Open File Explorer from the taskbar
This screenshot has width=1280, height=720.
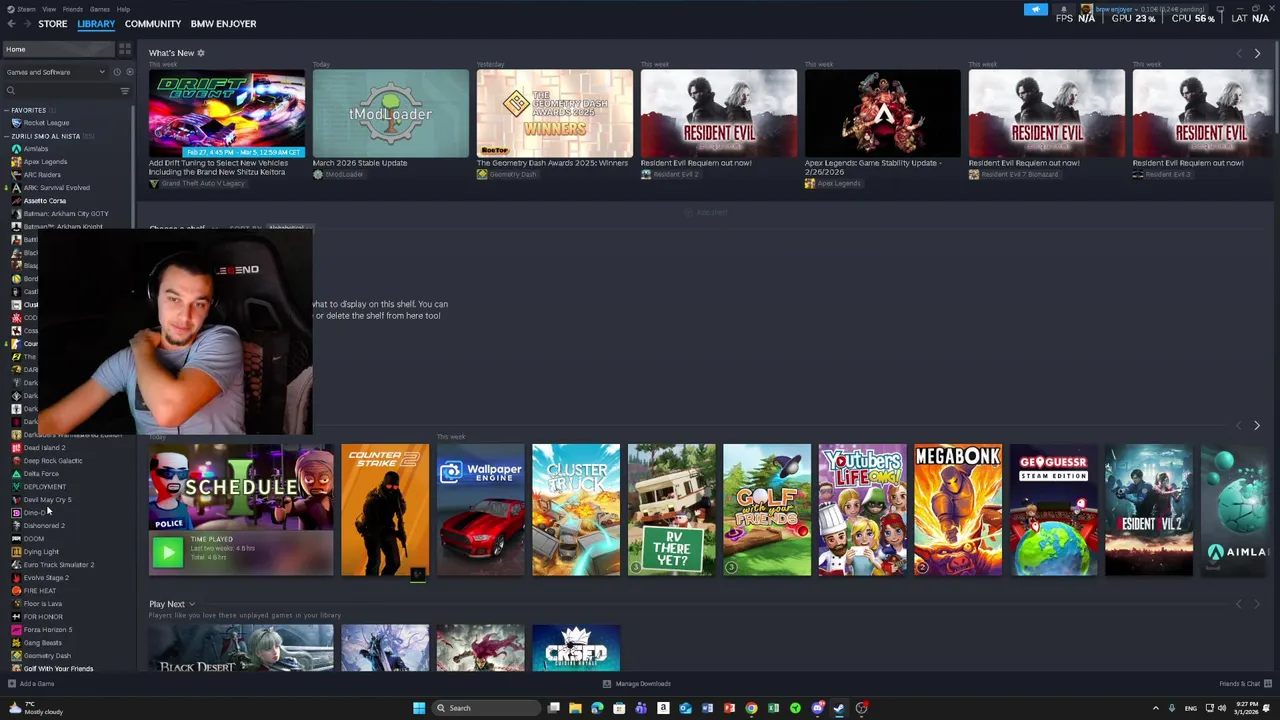coord(575,708)
